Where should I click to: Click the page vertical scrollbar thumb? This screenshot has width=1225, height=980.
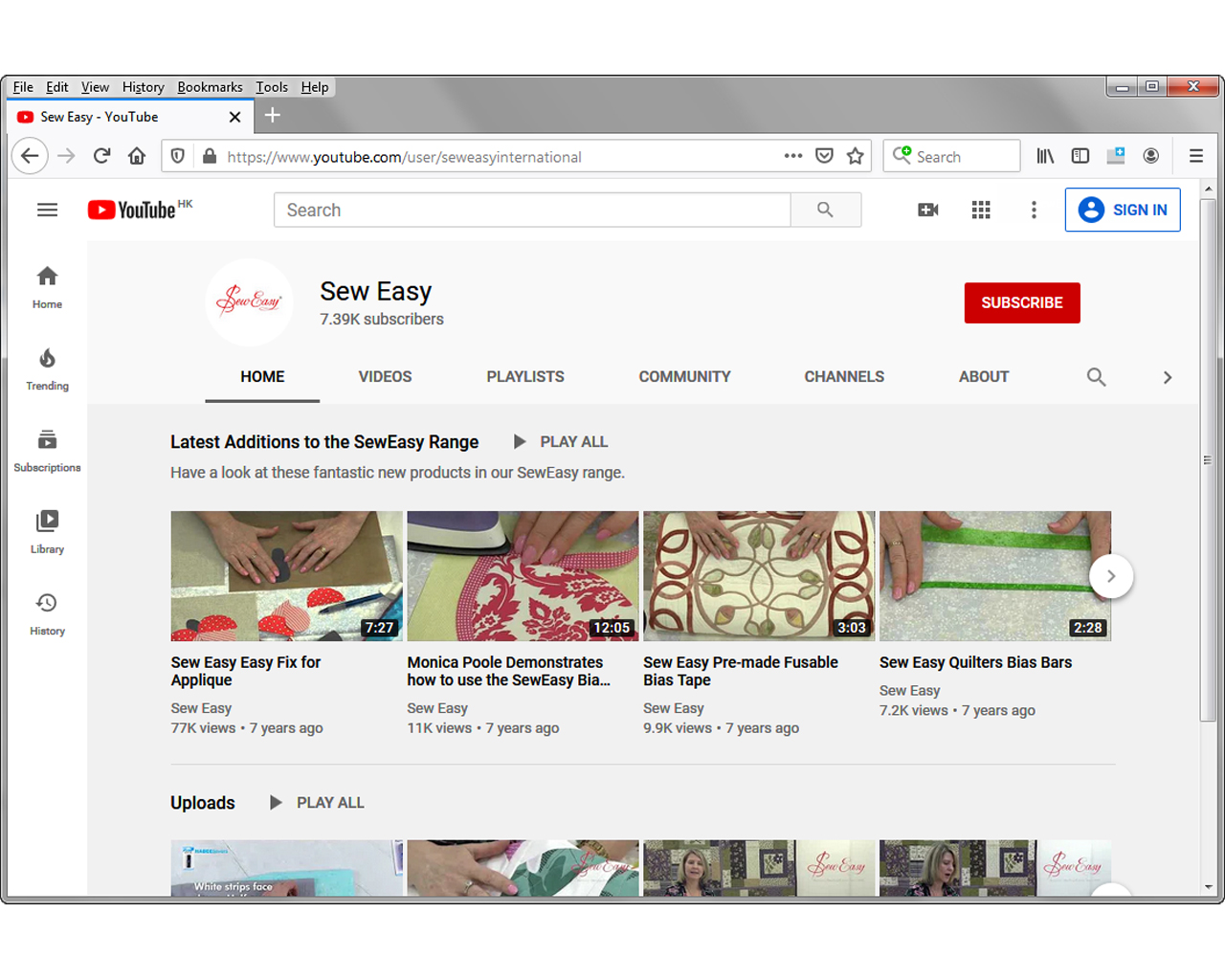[x=1208, y=459]
